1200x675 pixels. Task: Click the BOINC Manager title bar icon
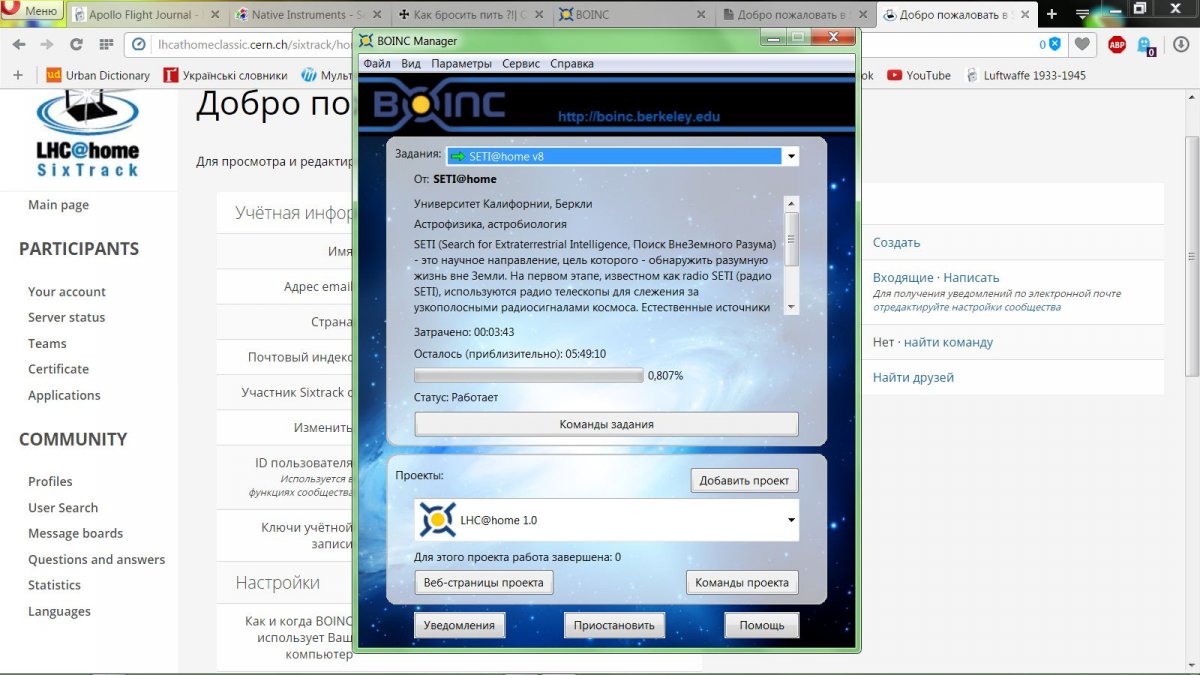[x=367, y=41]
